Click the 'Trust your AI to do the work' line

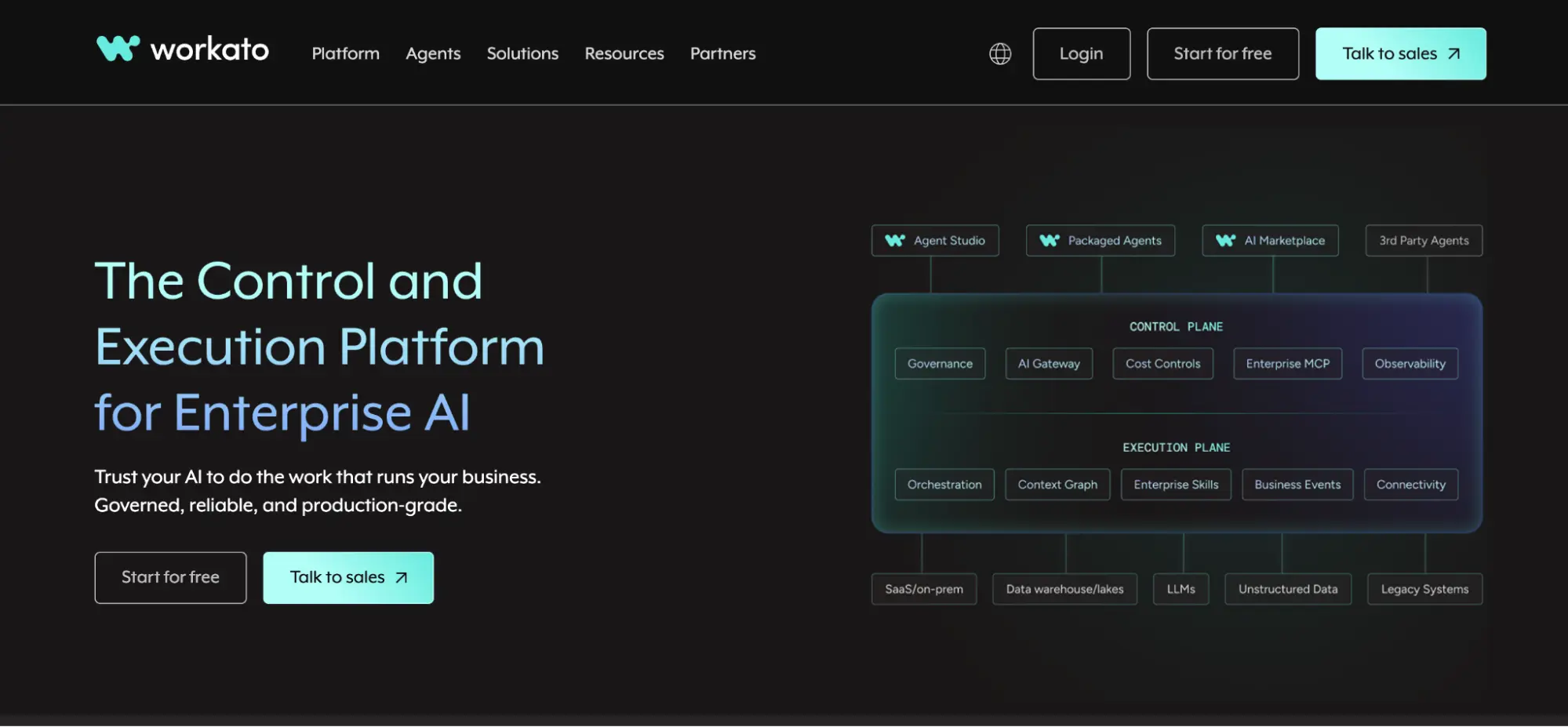point(318,477)
